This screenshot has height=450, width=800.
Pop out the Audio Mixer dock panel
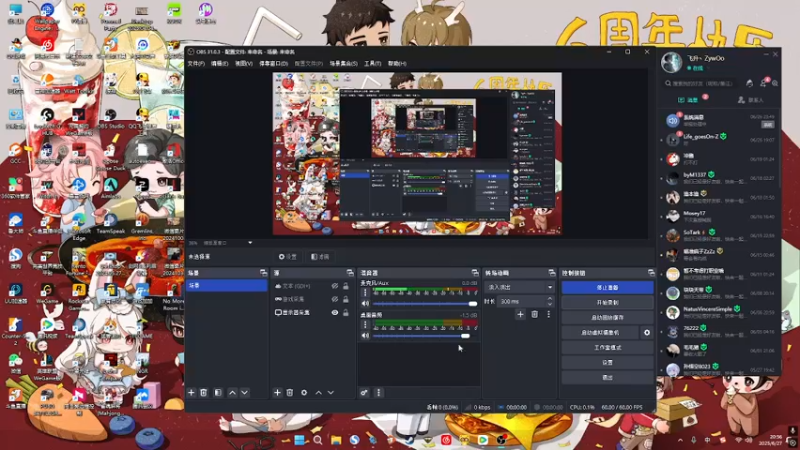point(474,273)
